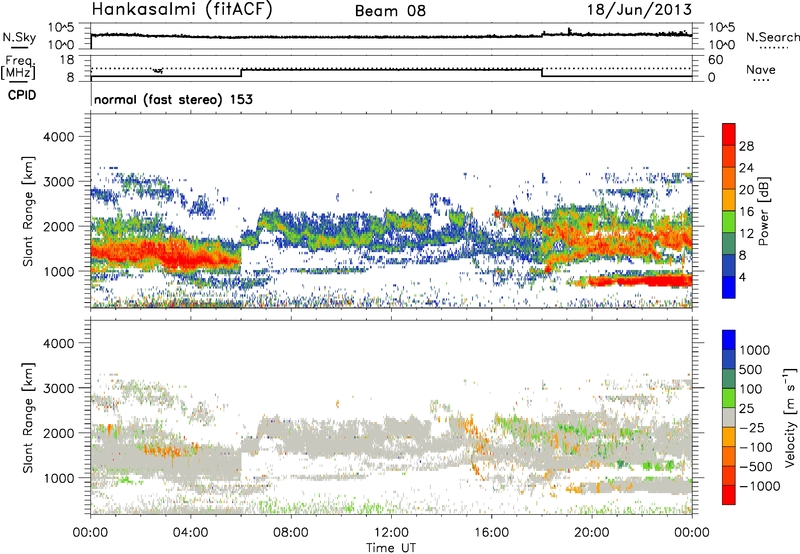This screenshot has height=554, width=800.
Task: Click the "-1000" label on the velocity color bar
Action: (760, 486)
